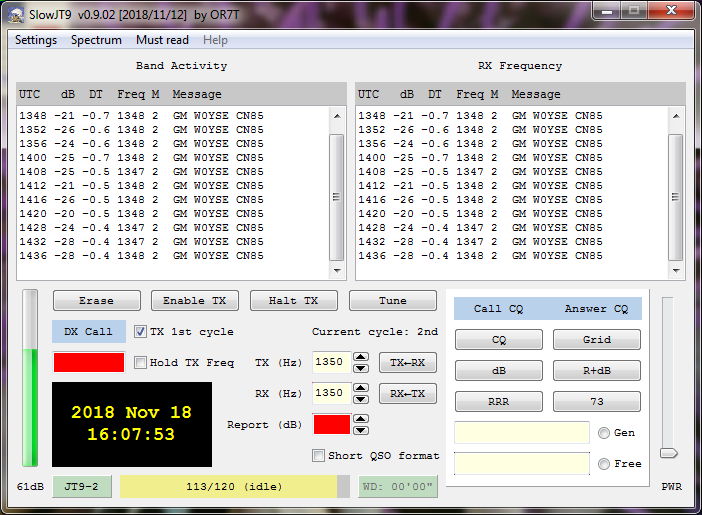Image resolution: width=702 pixels, height=515 pixels.
Task: Decrease RX frequency with down arrow
Action: (x=361, y=399)
